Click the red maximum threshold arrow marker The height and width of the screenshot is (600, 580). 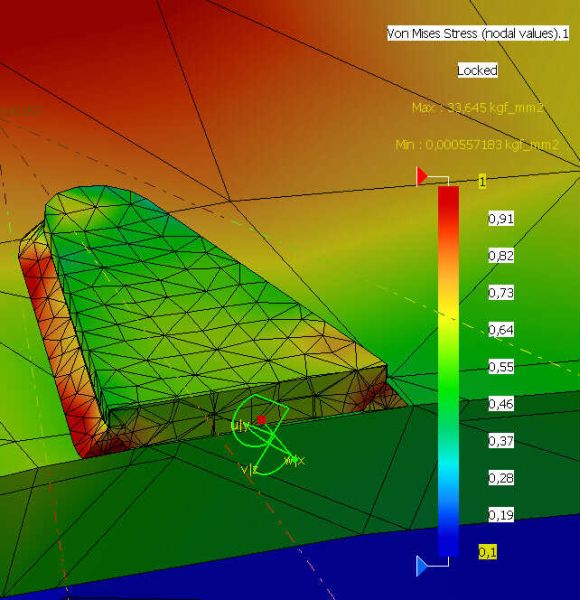coord(422,176)
